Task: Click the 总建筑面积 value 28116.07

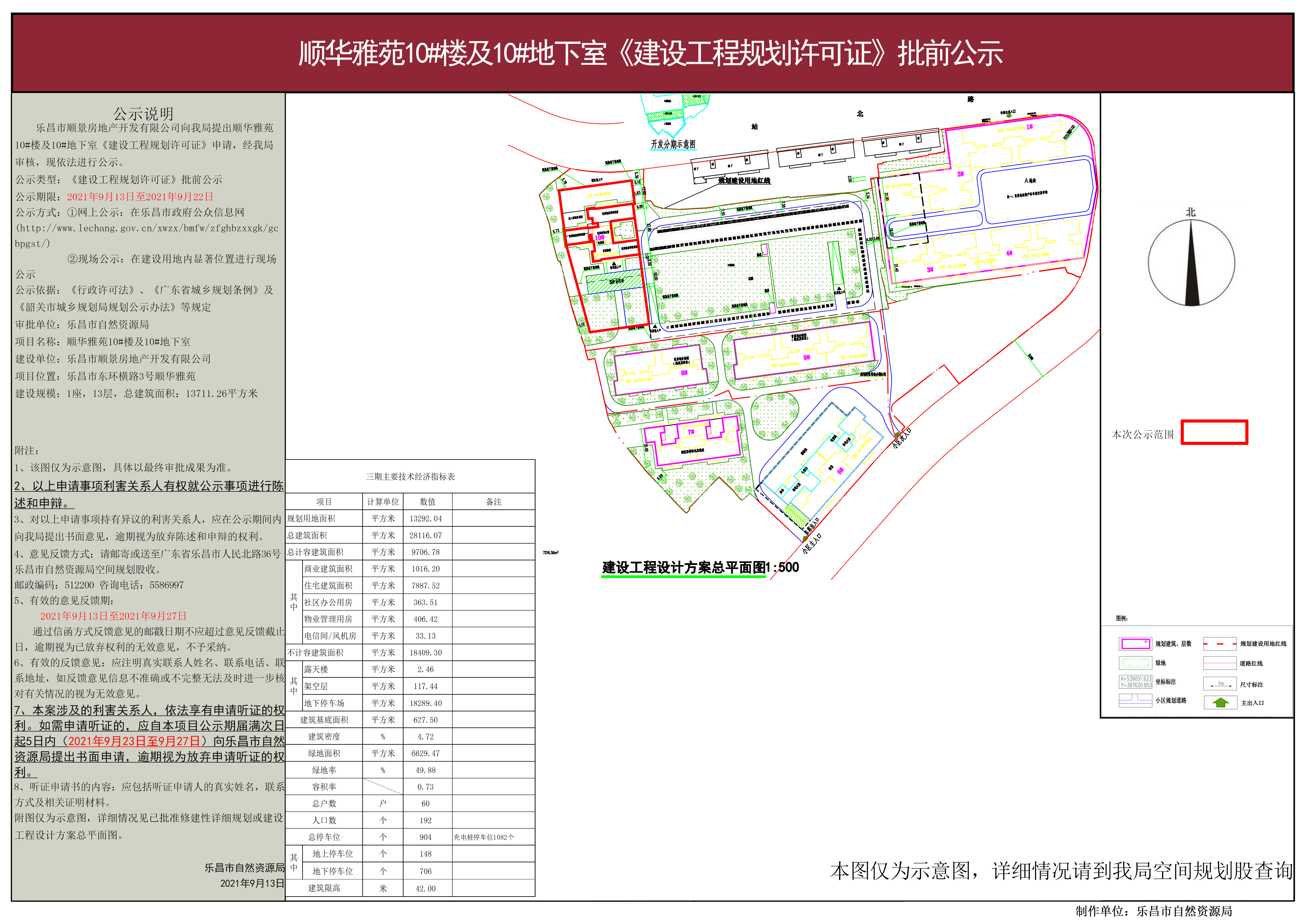Action: [426, 535]
